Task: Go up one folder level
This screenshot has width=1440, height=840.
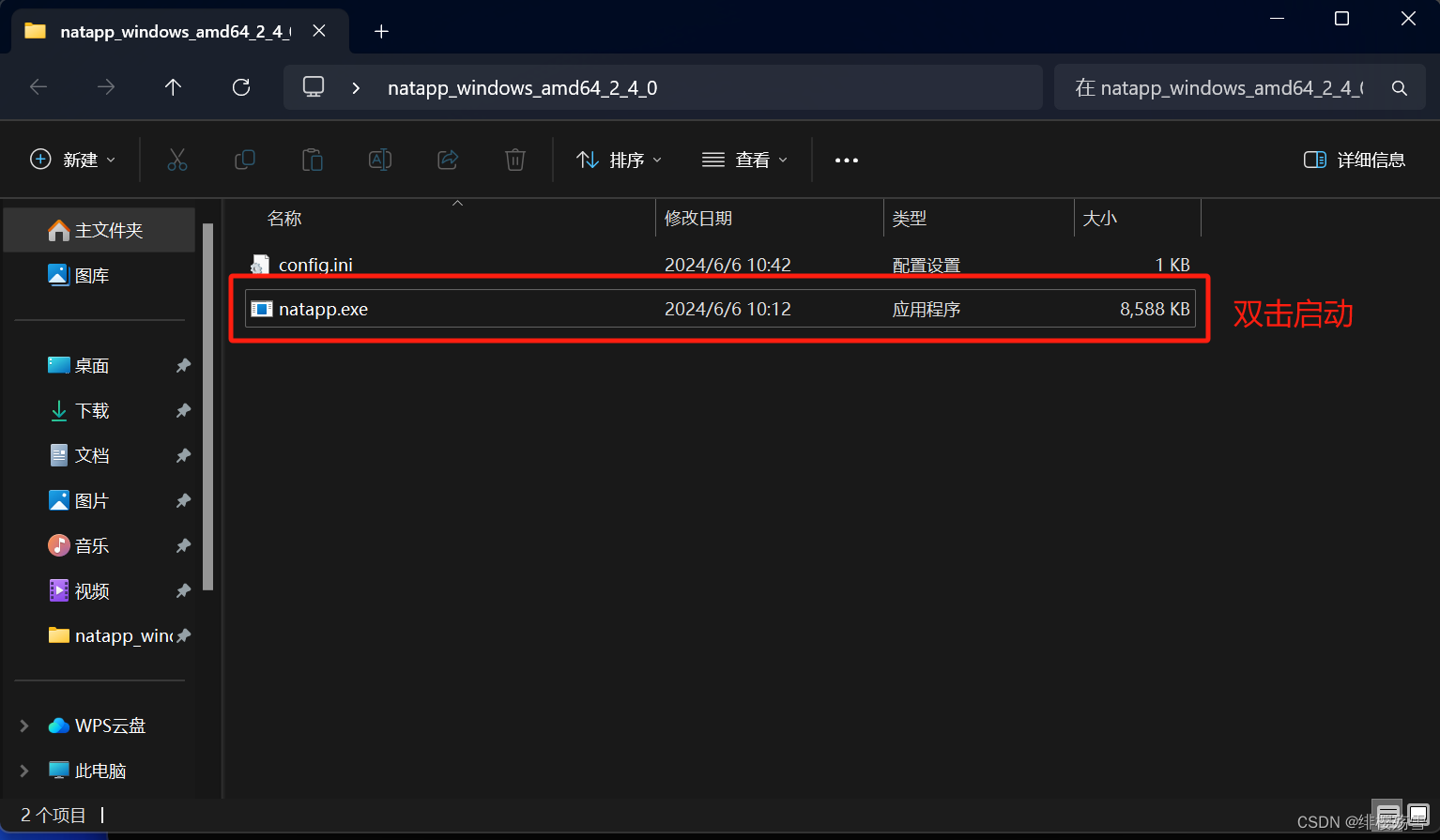Action: (173, 87)
